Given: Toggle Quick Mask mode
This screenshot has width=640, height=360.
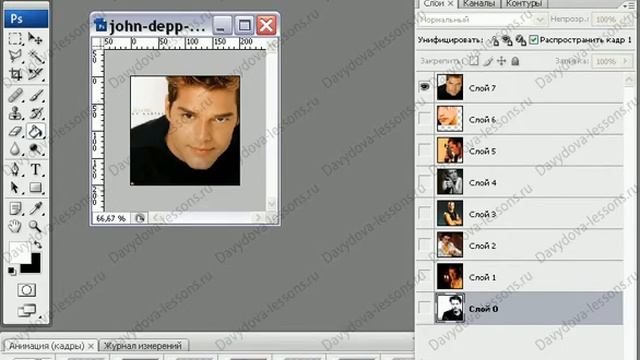Looking at the screenshot, I should tap(27, 290).
